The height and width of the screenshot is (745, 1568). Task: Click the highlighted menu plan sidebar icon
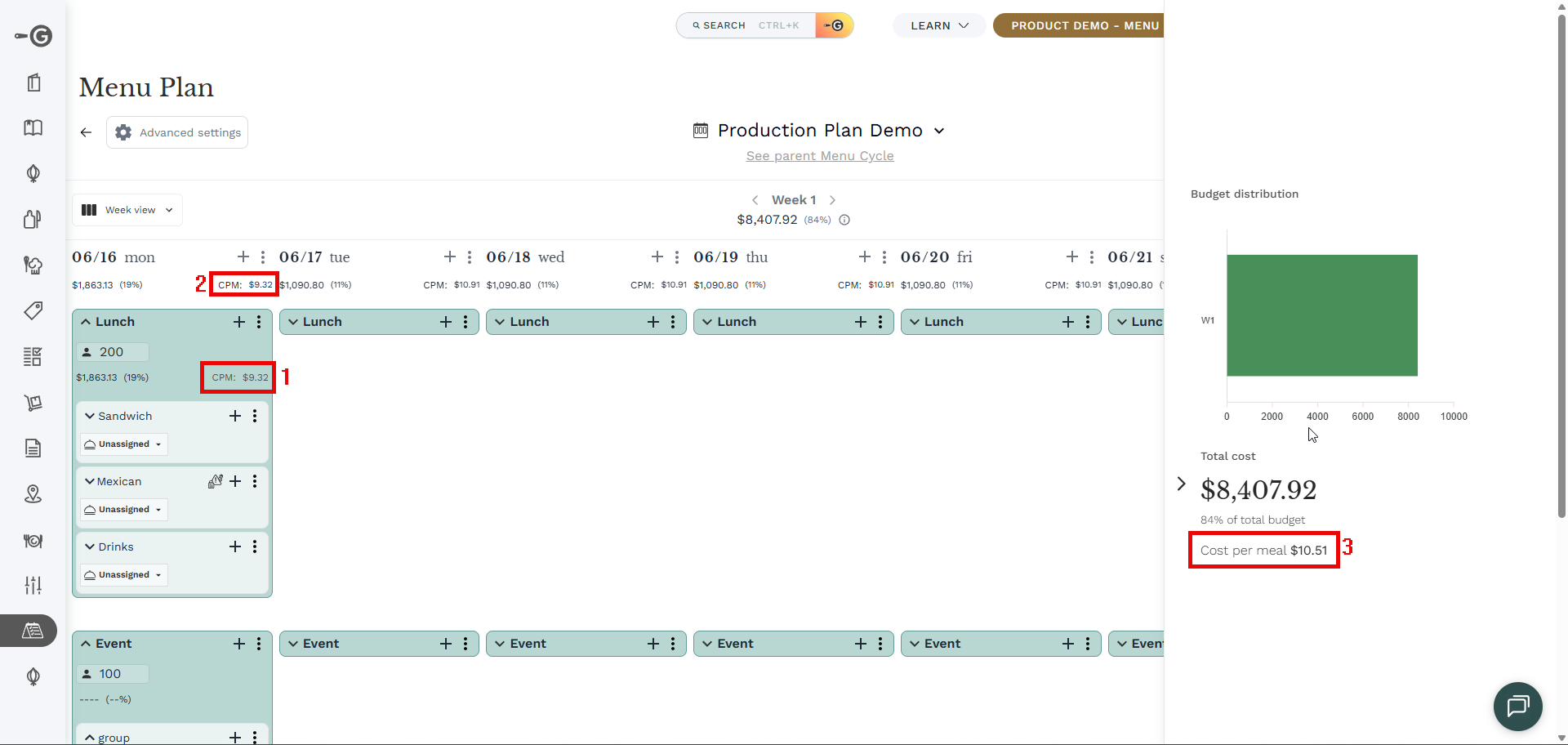click(33, 631)
